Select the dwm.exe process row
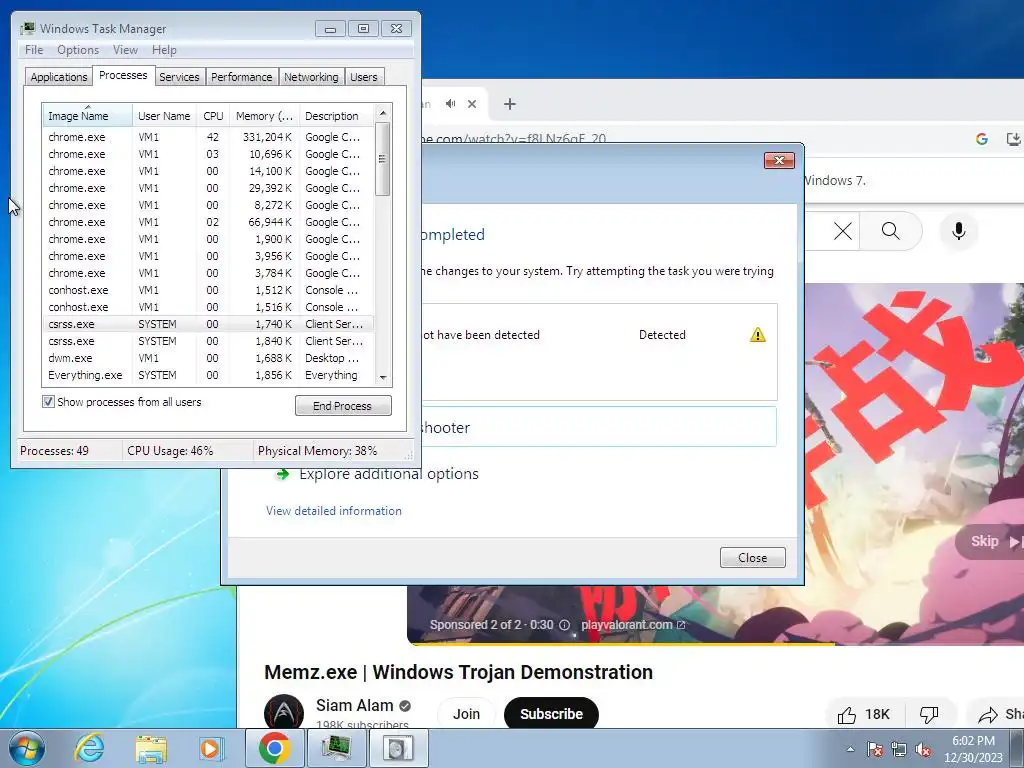The height and width of the screenshot is (768, 1024). pos(208,358)
